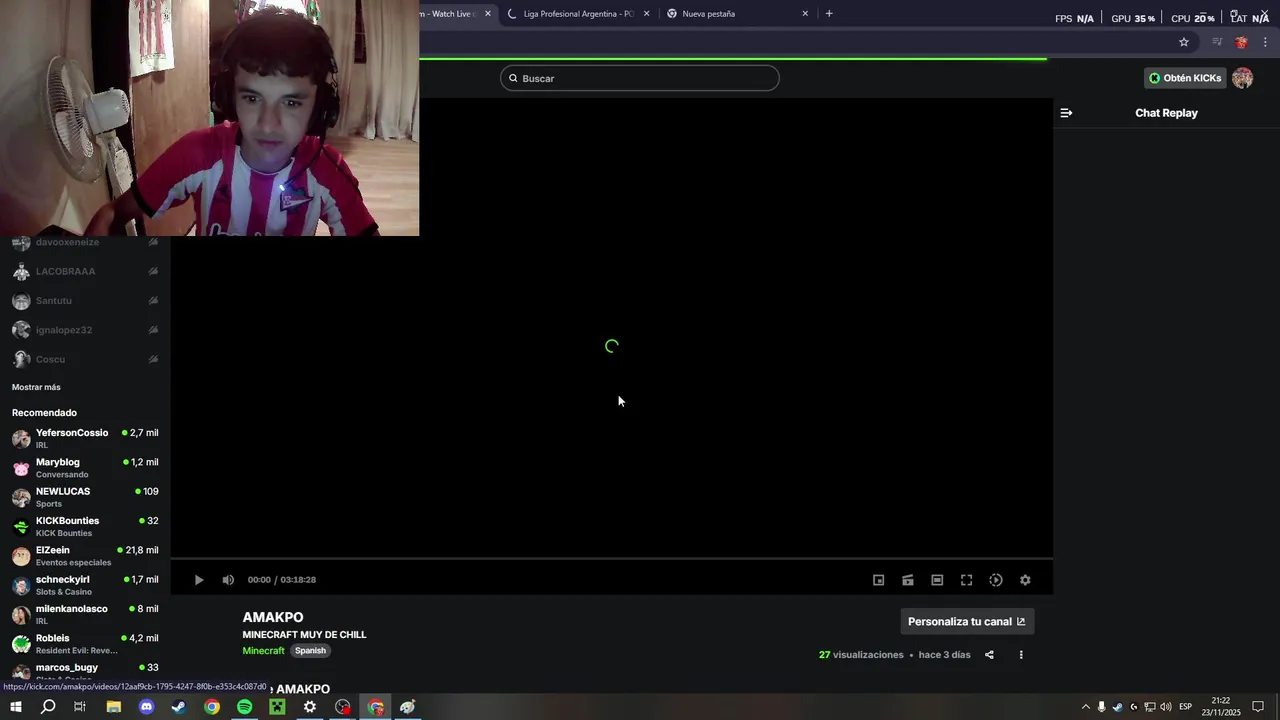
Task: Open Robleis channel in recommended list
Action: (x=85, y=644)
